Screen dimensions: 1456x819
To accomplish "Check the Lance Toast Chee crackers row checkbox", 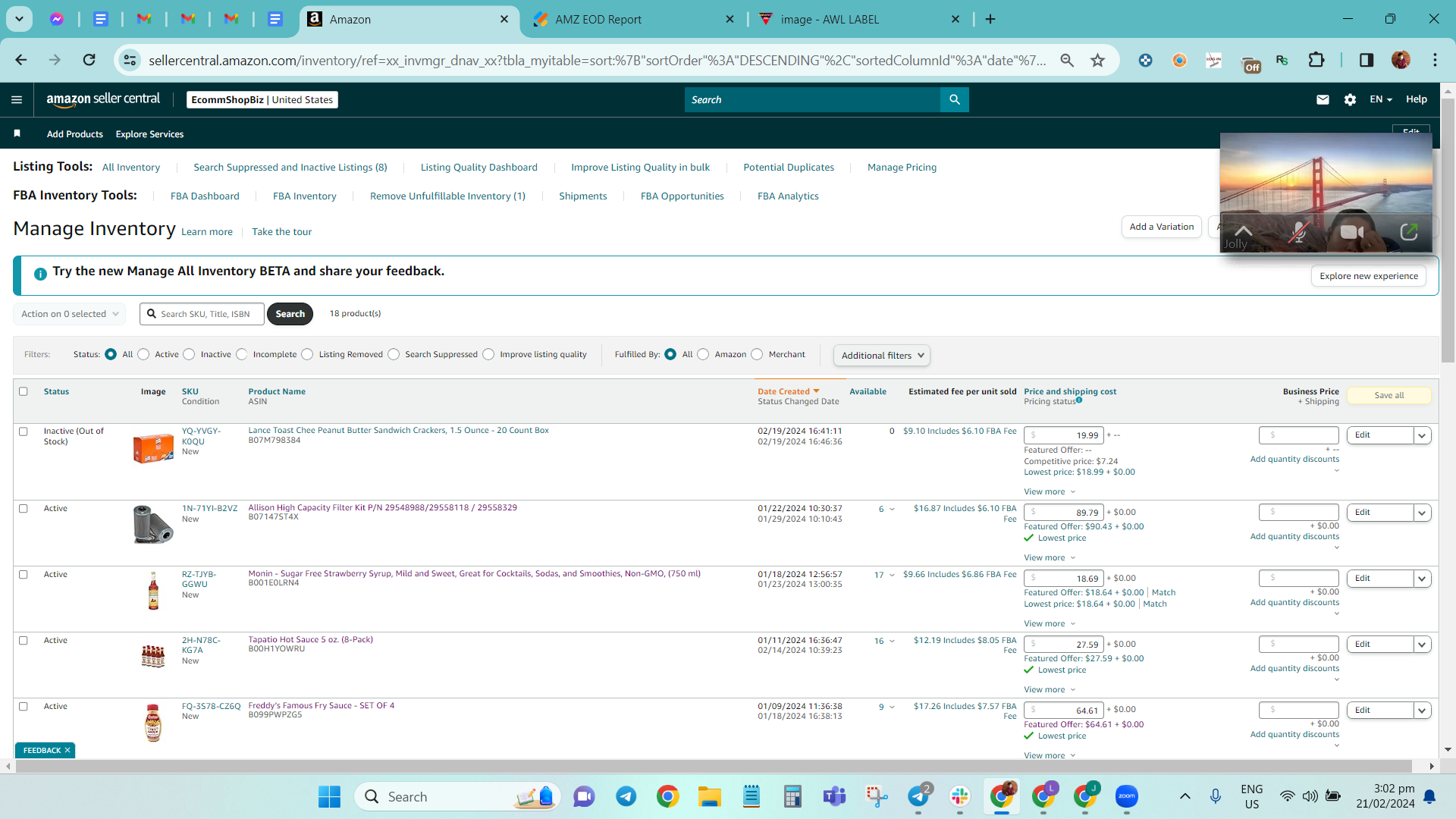I will (x=24, y=431).
